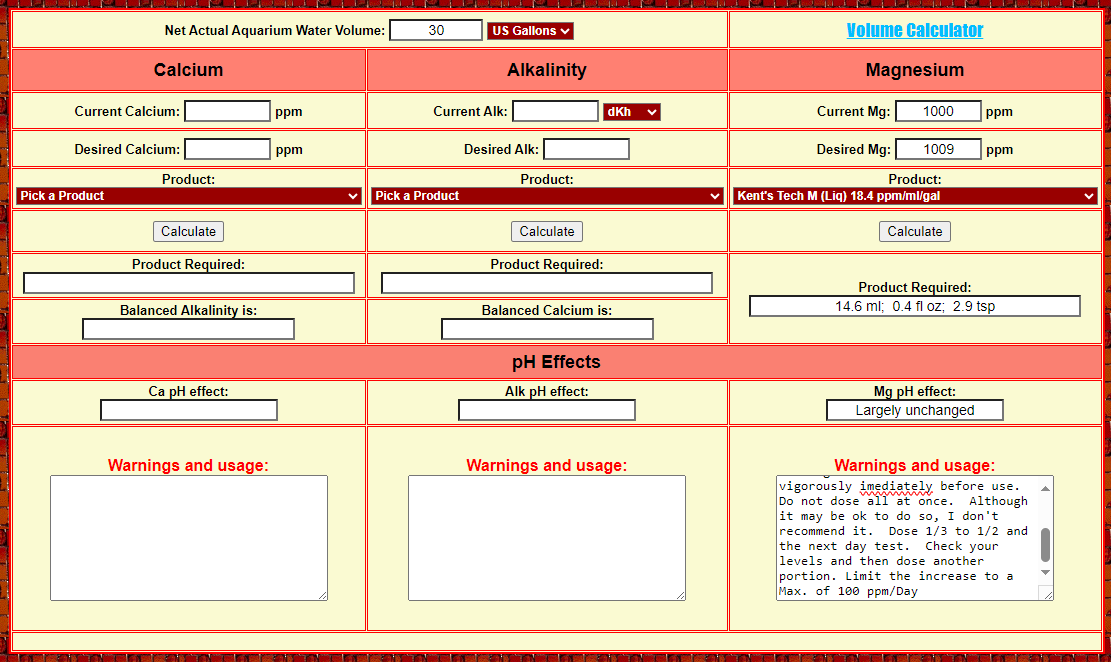Viewport: 1111px width, 662px height.
Task: Expand the dKh alkalinity unit dropdown
Action: (x=631, y=112)
